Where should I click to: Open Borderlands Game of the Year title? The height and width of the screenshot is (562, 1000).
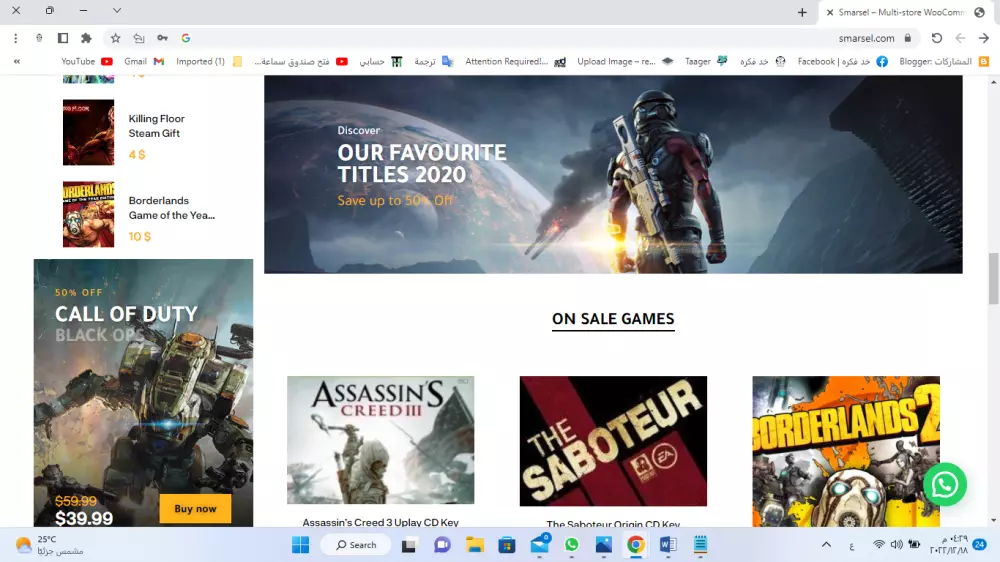(172, 208)
